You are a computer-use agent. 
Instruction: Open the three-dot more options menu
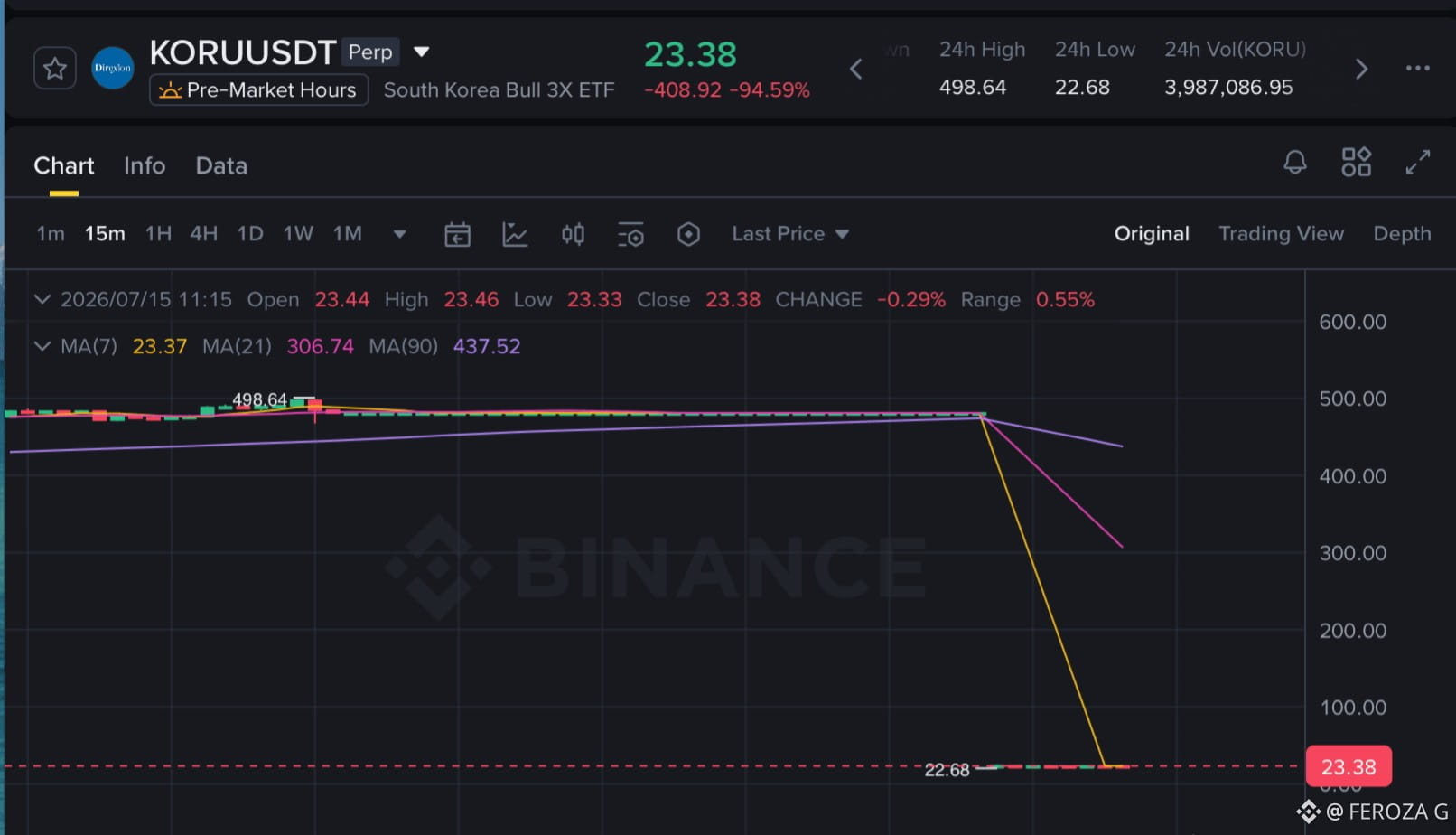(1417, 68)
